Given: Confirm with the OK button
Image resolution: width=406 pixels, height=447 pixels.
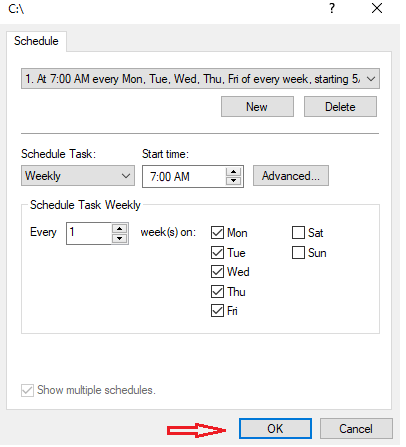Looking at the screenshot, I should coord(275,429).
